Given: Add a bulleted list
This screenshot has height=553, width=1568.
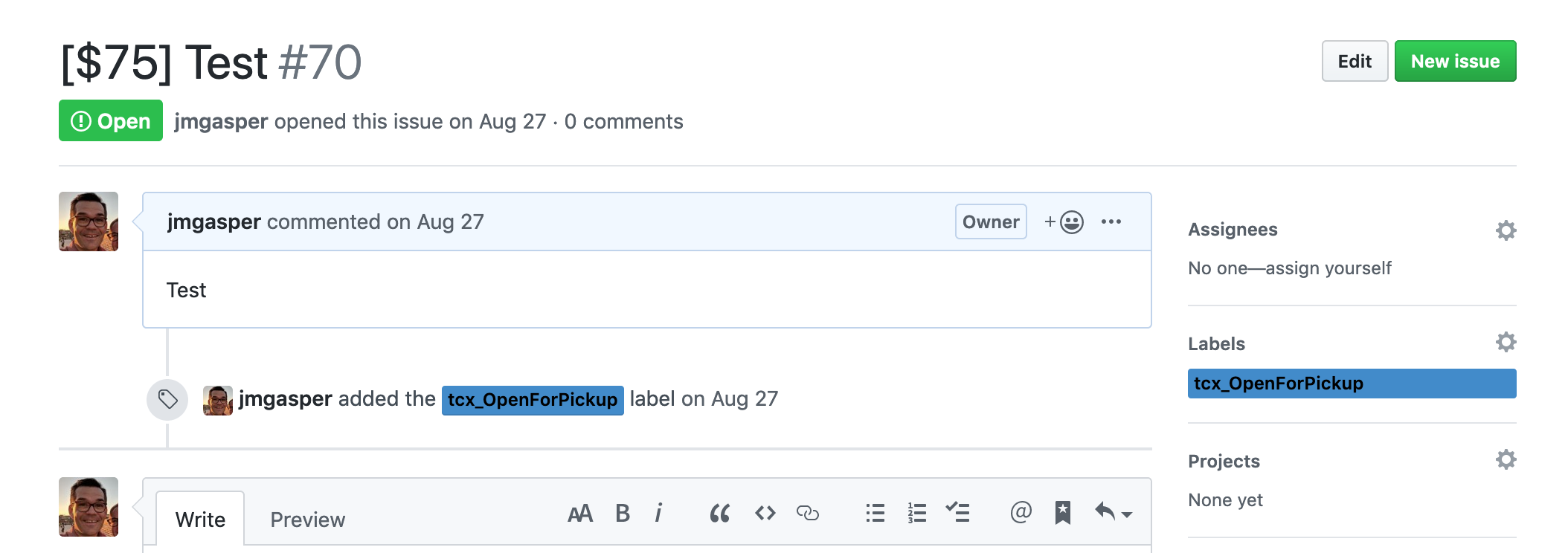Looking at the screenshot, I should 875,514.
